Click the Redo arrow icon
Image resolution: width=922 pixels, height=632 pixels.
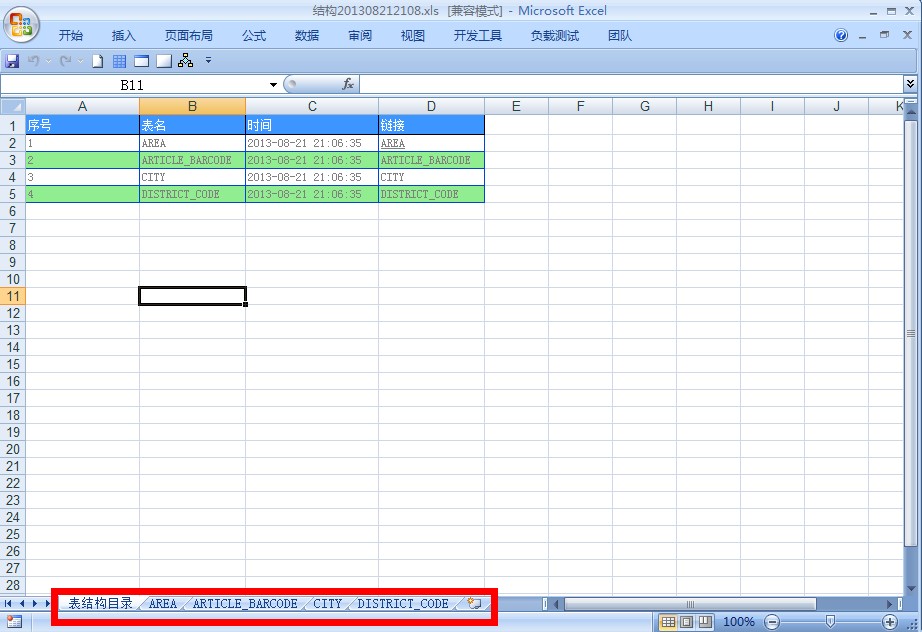coord(65,61)
